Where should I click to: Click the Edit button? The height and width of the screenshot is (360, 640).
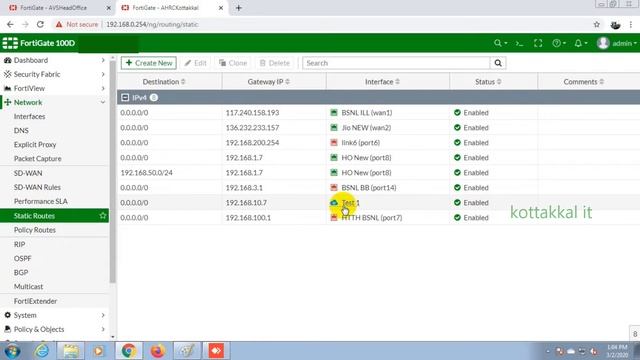pyautogui.click(x=196, y=63)
